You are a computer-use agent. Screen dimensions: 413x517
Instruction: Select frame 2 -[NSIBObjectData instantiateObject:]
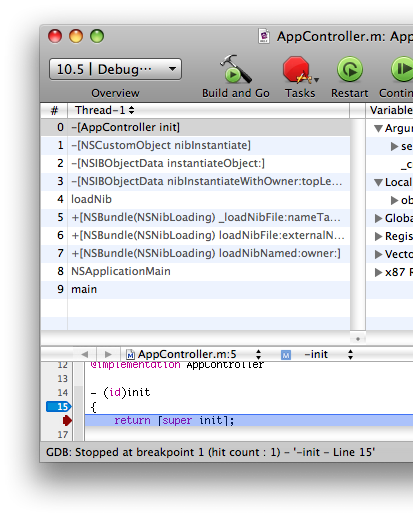point(195,163)
